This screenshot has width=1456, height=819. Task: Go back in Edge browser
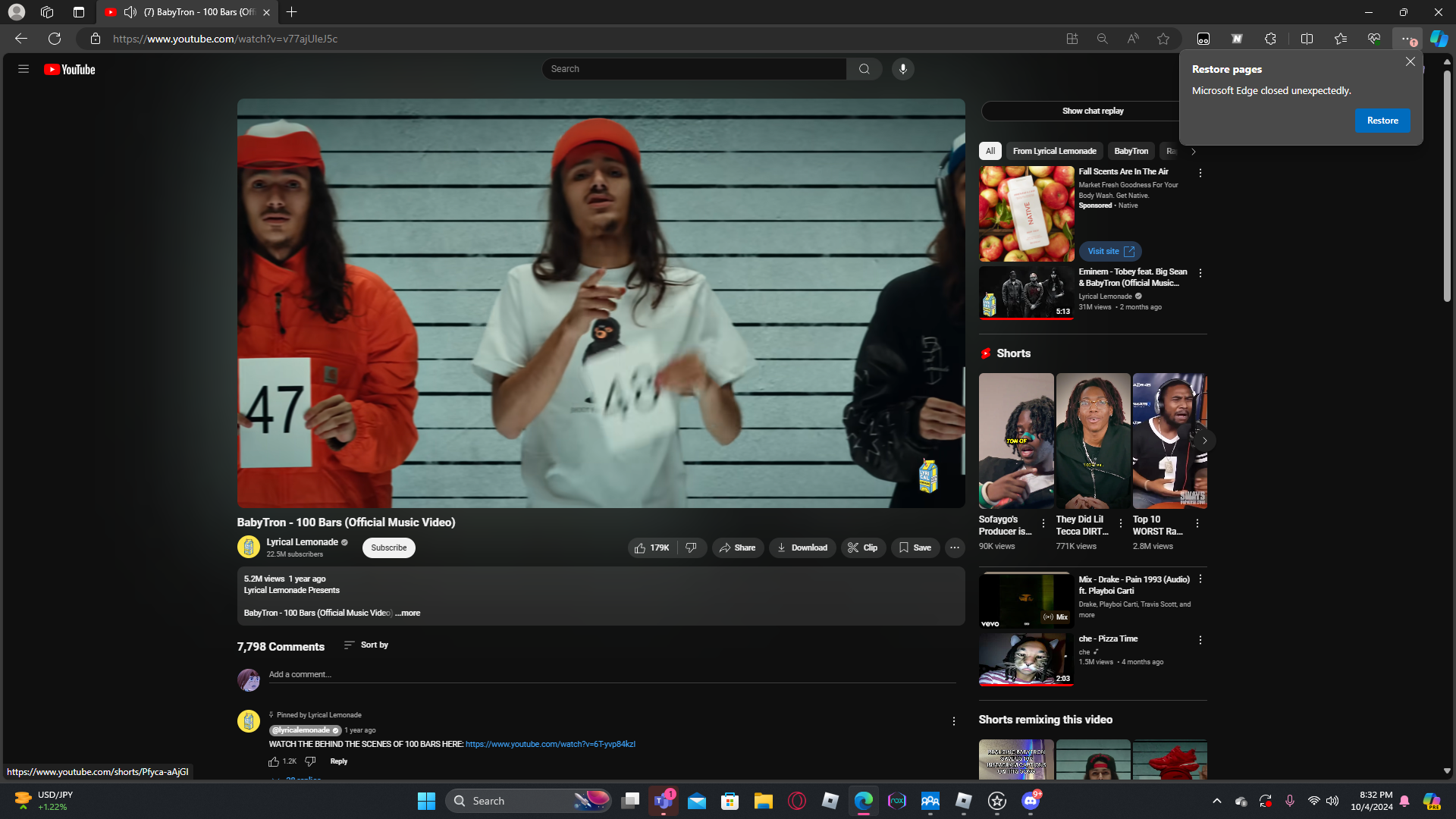21,39
